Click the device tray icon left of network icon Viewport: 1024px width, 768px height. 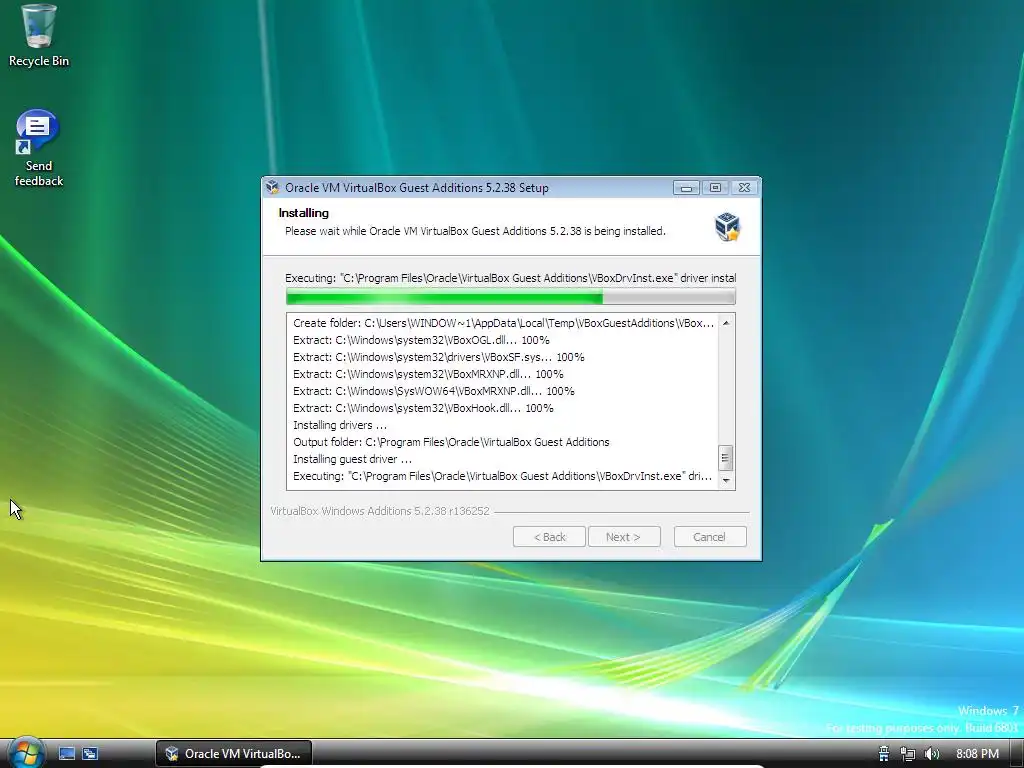pos(884,754)
